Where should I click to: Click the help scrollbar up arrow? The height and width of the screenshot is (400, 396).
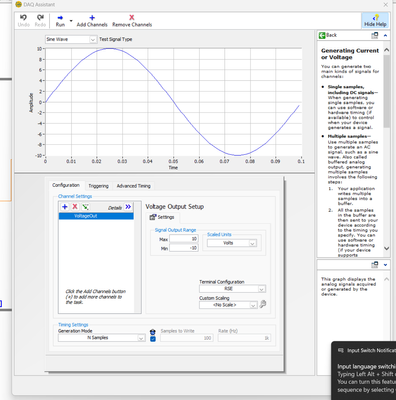pyautogui.click(x=386, y=50)
